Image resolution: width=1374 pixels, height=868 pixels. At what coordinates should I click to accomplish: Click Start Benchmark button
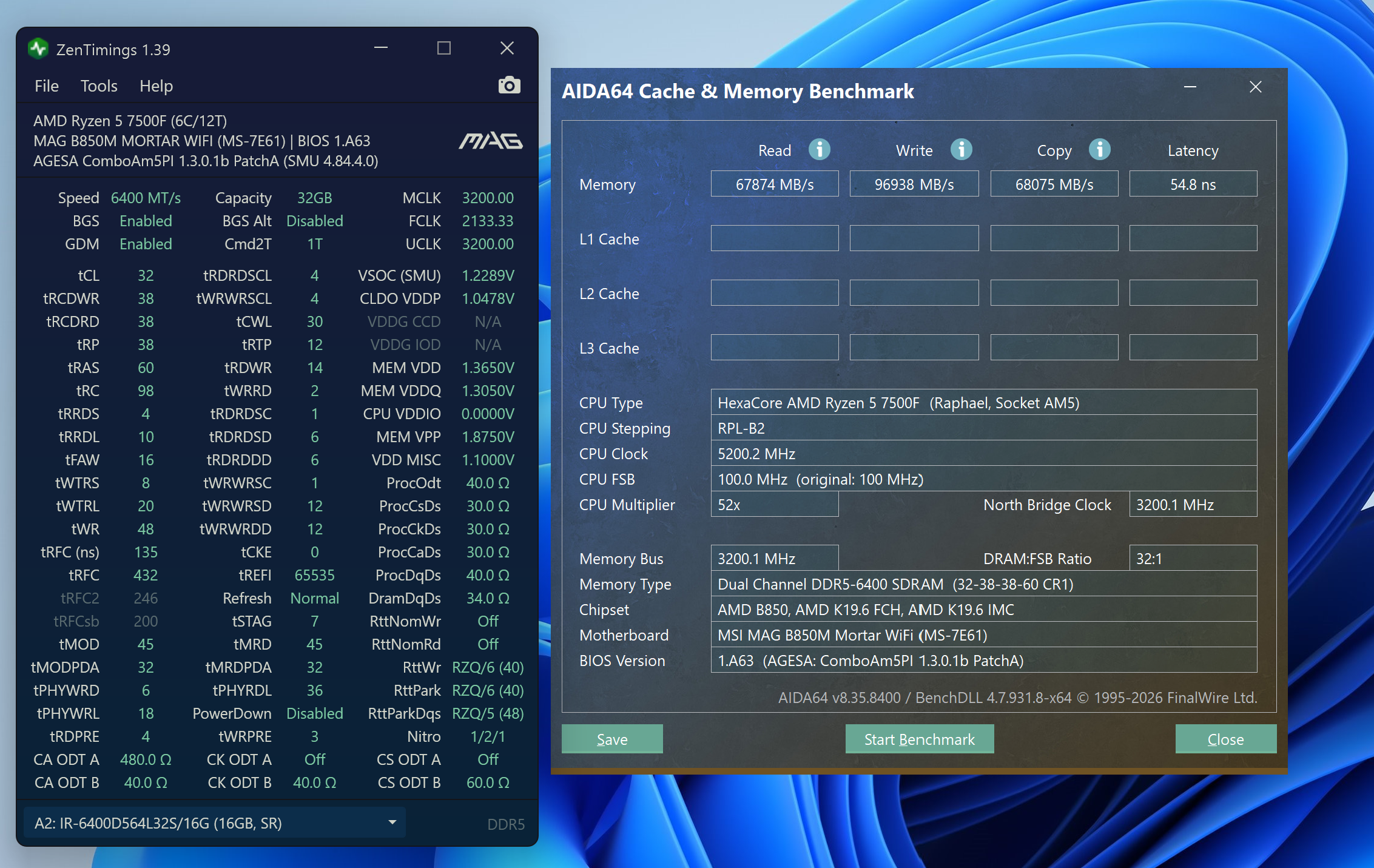[x=920, y=739]
